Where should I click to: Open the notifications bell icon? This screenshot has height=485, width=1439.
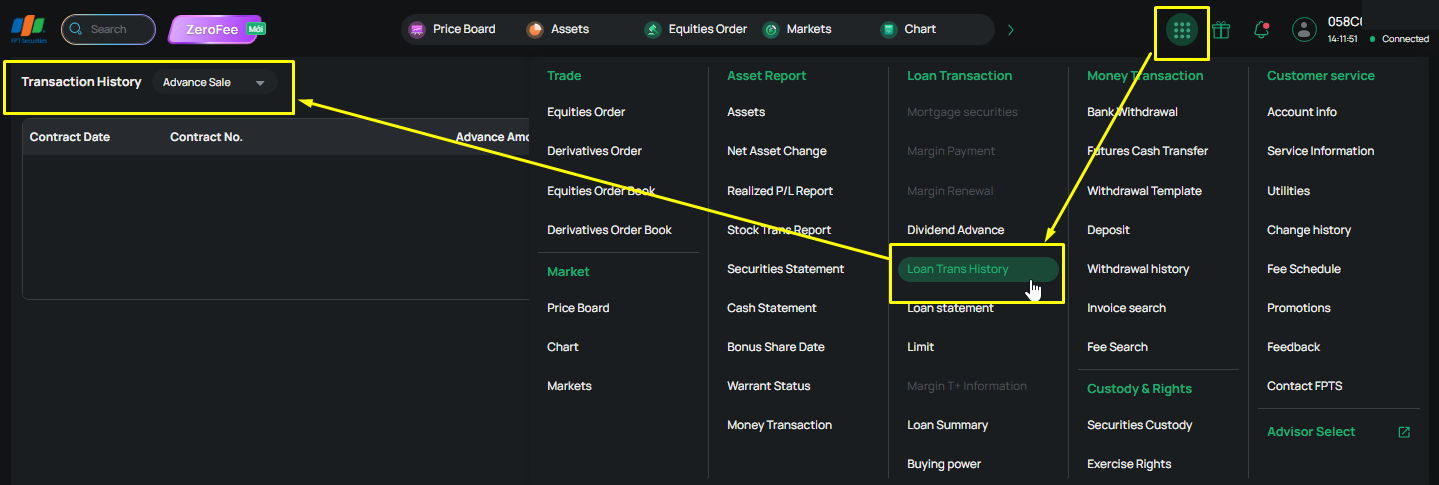pos(1261,30)
